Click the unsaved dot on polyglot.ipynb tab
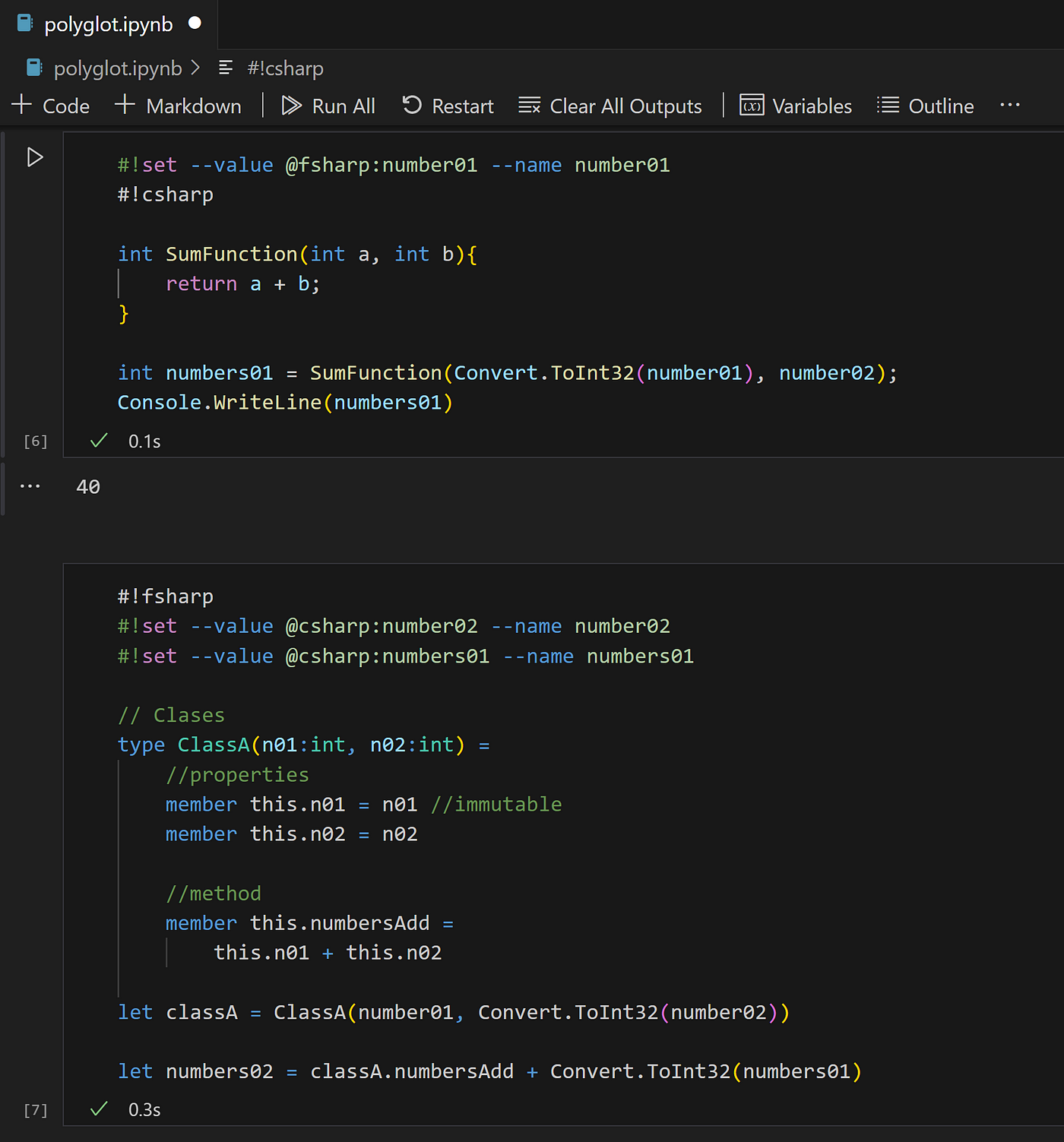This screenshot has height=1142, width=1064. (195, 24)
